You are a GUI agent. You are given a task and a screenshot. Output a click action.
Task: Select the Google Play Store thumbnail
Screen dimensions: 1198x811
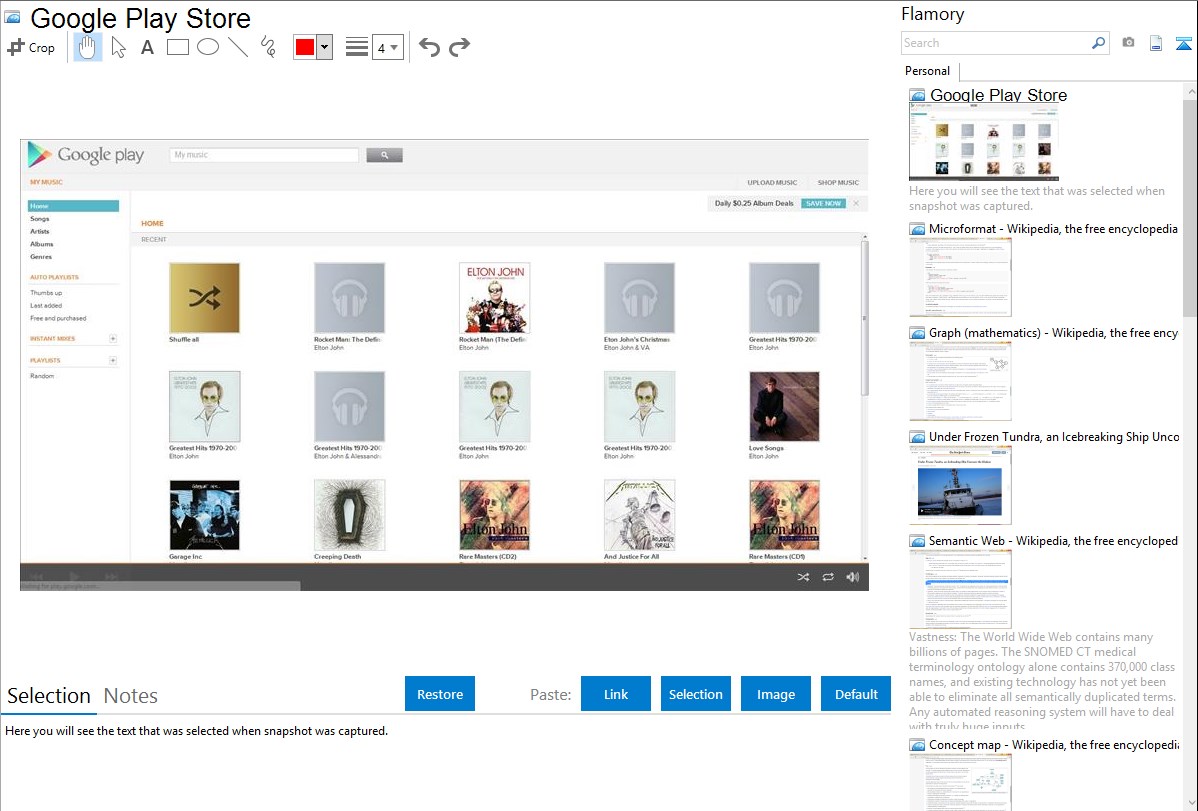(x=984, y=142)
